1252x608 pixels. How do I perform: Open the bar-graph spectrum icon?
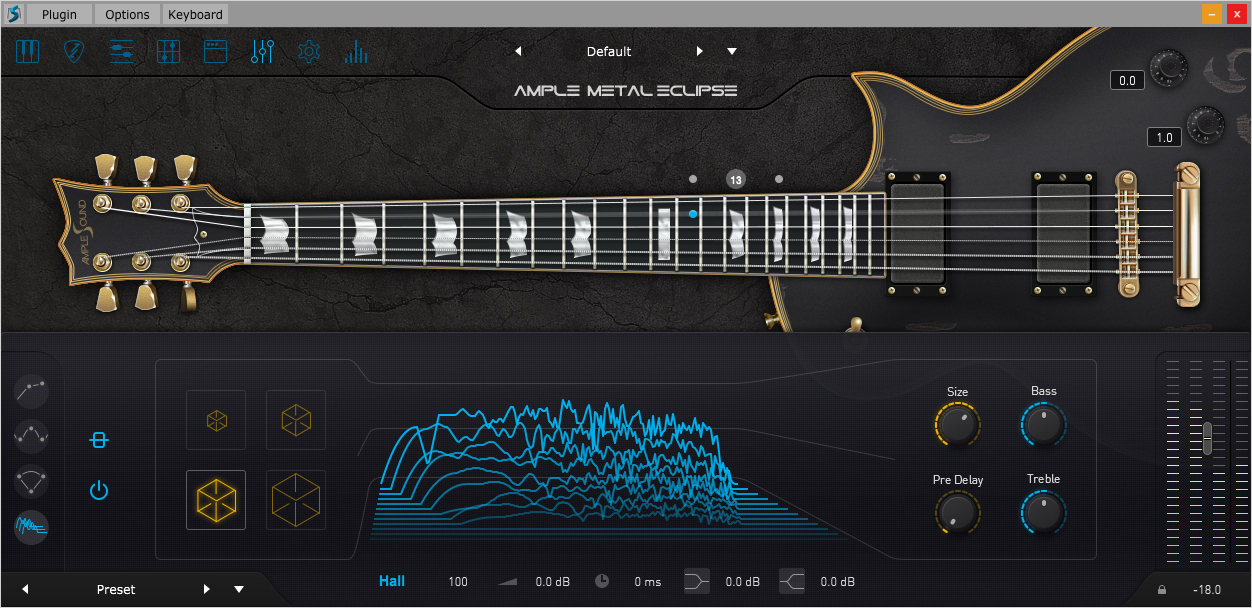(x=356, y=52)
